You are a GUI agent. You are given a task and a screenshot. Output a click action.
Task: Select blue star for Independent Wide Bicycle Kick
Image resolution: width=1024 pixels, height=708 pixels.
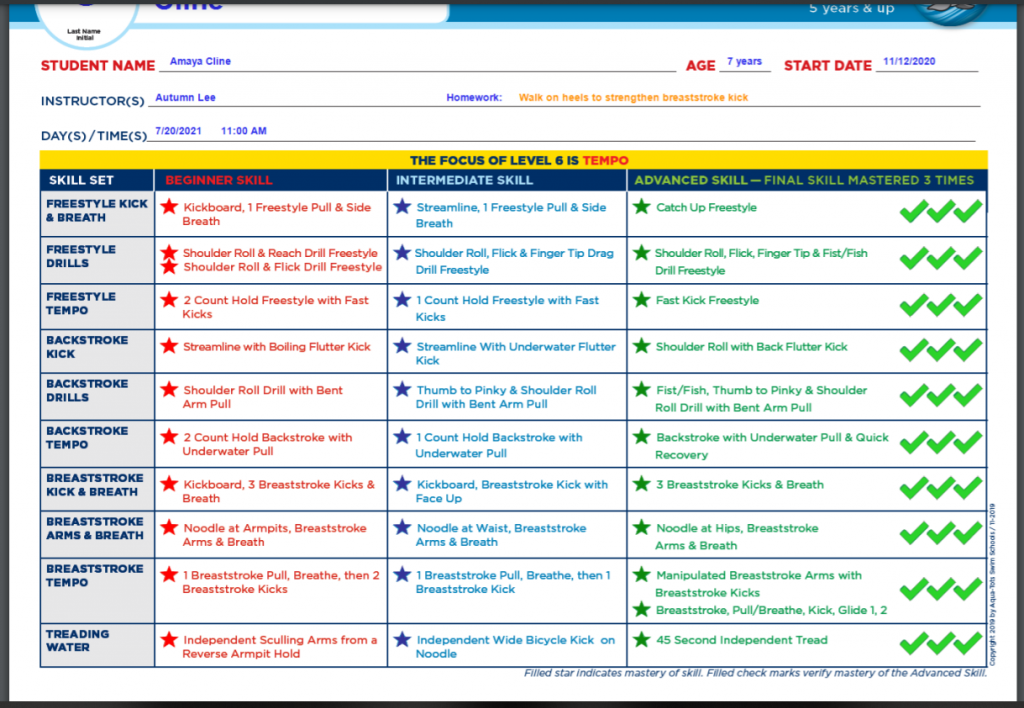point(402,640)
